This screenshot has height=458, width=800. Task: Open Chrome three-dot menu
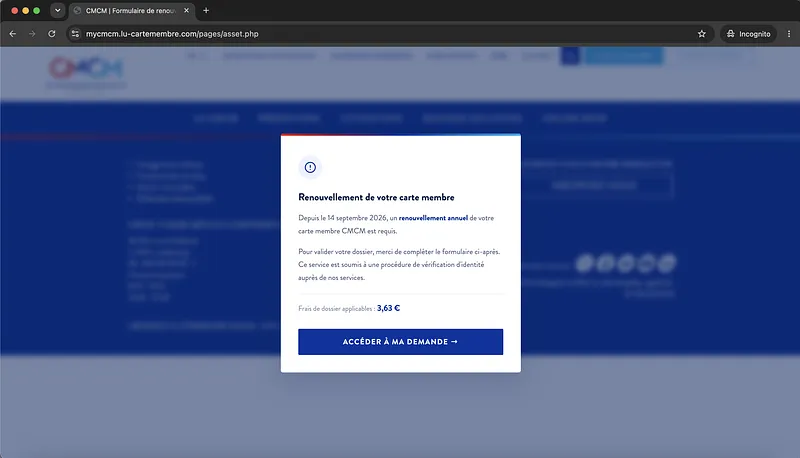[x=789, y=34]
